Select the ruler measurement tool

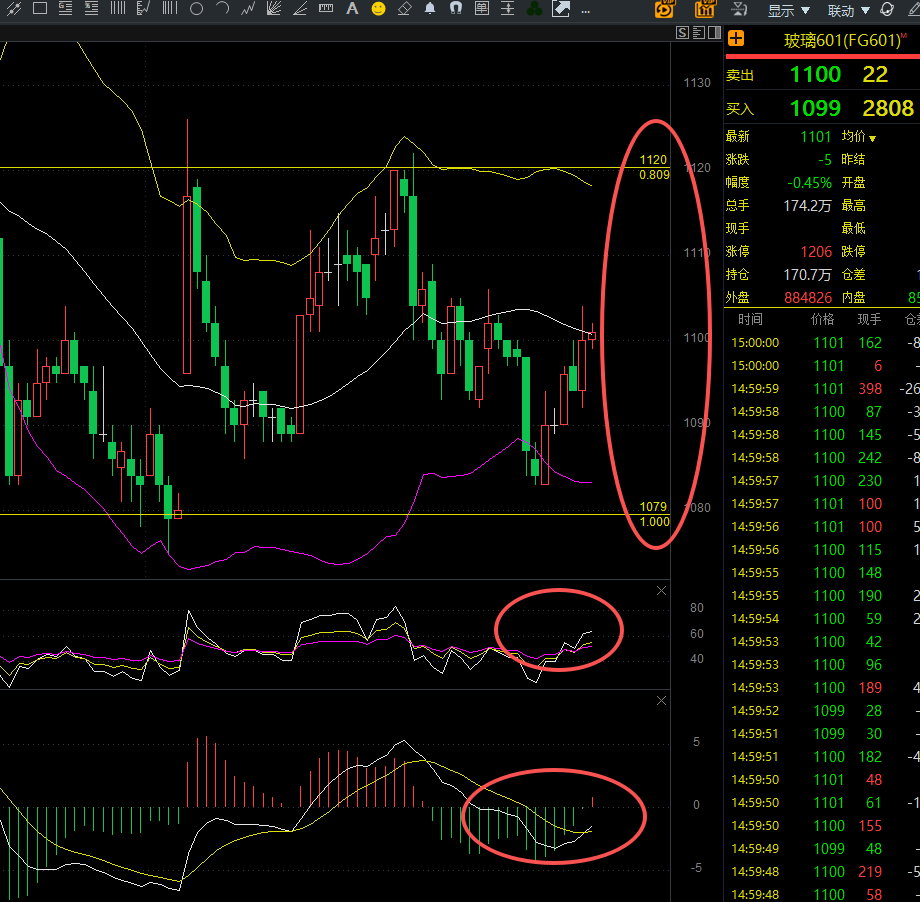click(326, 8)
